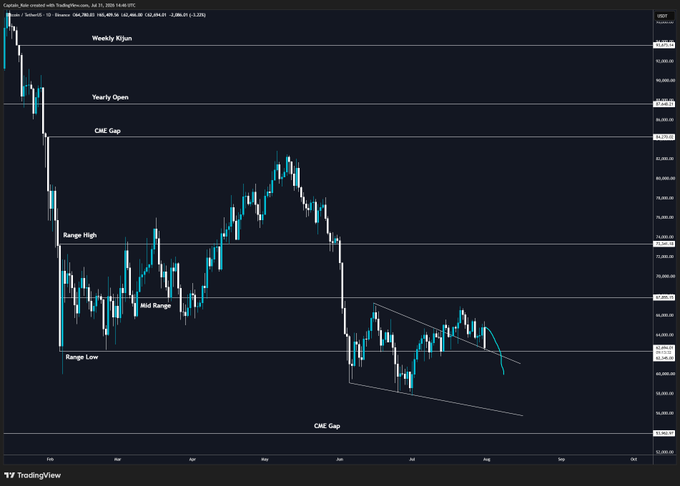Click the 76,000.00 price scale value

coord(666,217)
